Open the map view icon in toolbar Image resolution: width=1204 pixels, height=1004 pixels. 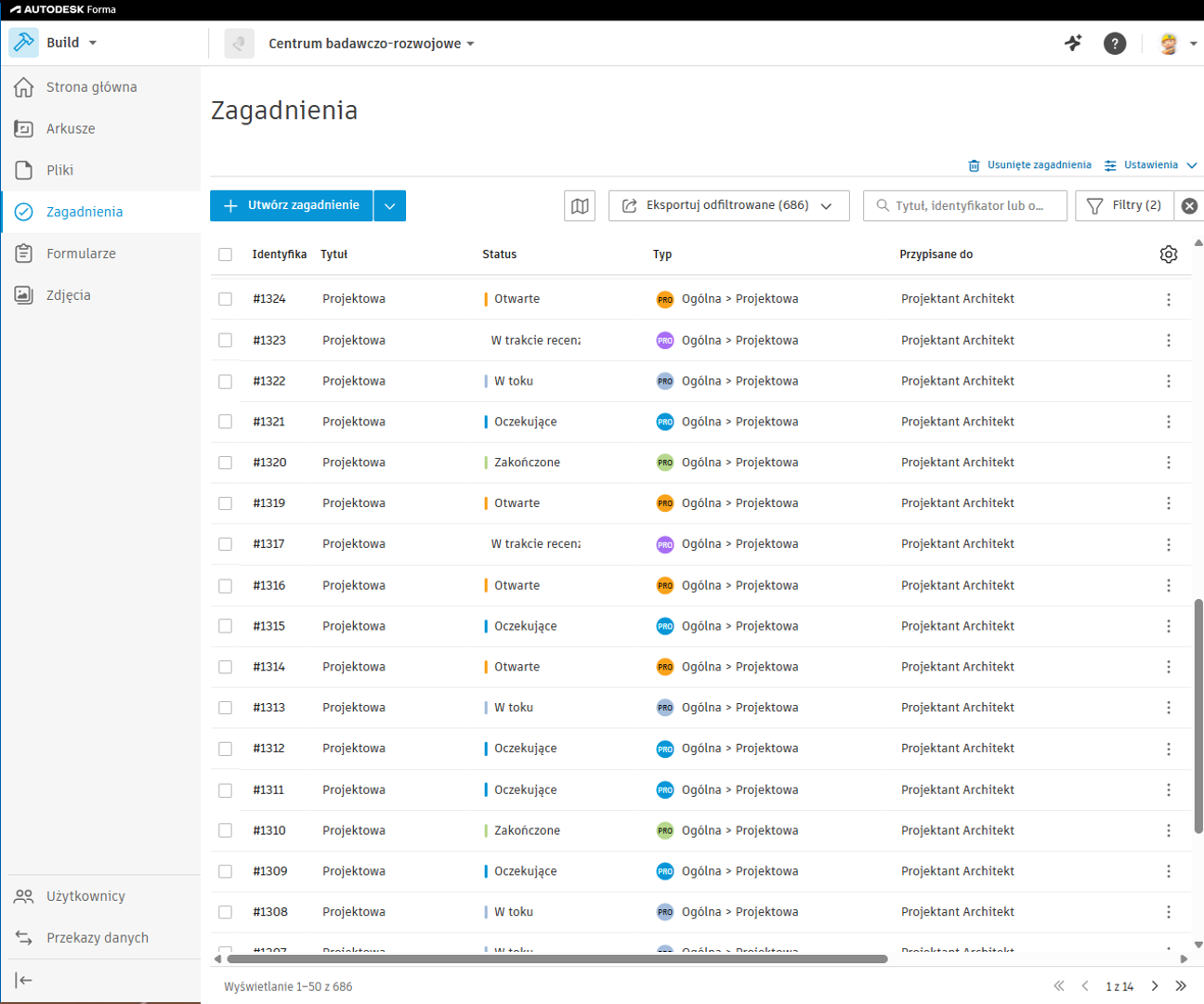(580, 205)
